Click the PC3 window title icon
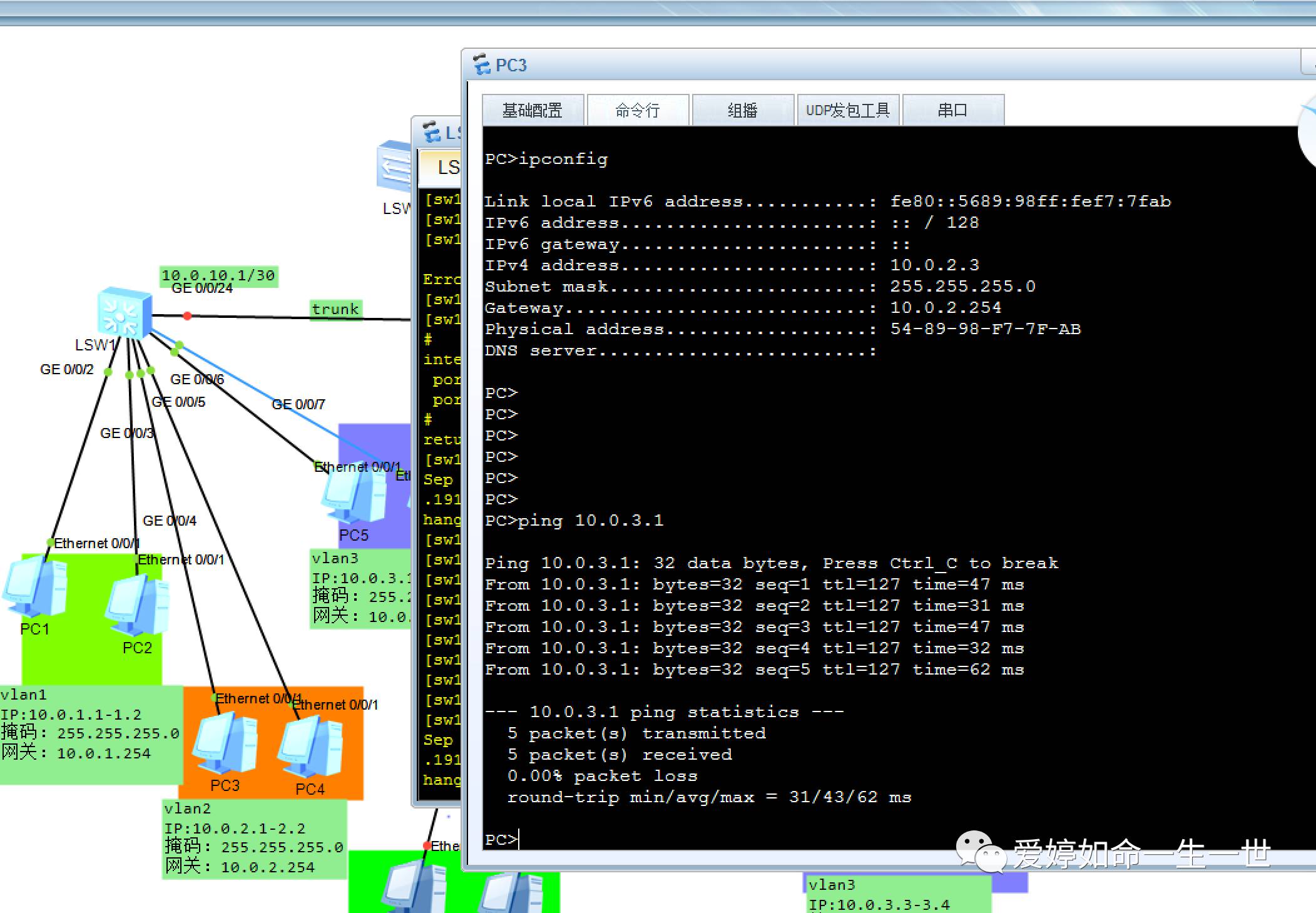 tap(482, 65)
